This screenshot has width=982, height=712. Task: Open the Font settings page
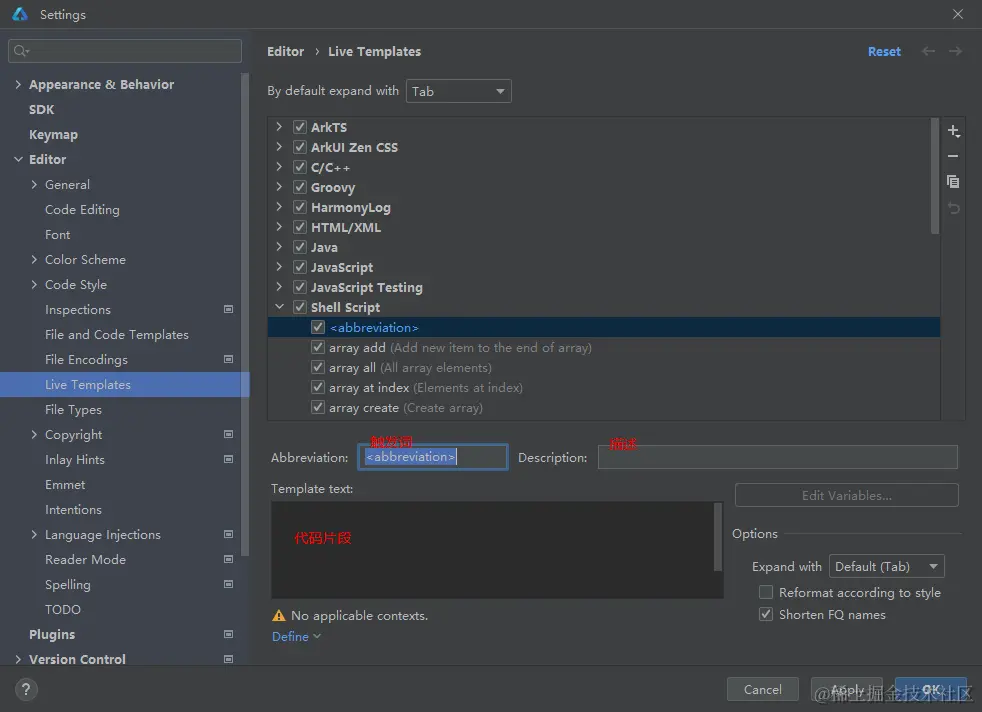[x=58, y=235]
